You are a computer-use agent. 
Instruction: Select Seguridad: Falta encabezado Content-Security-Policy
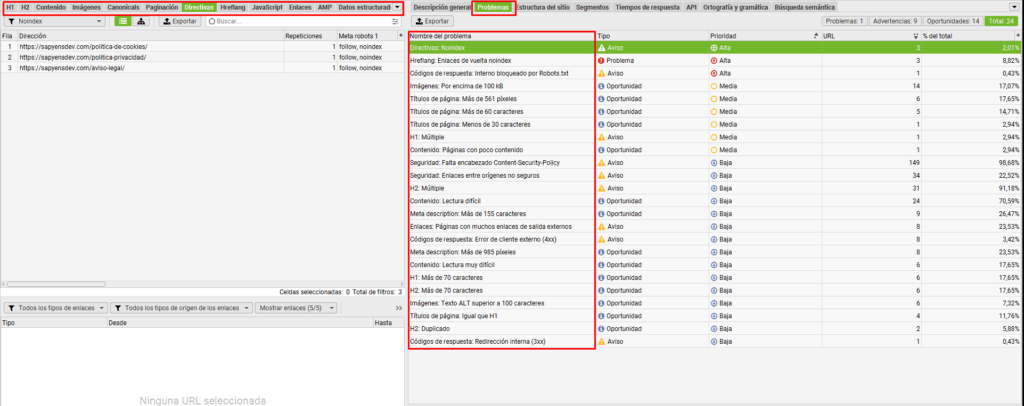(714, 163)
